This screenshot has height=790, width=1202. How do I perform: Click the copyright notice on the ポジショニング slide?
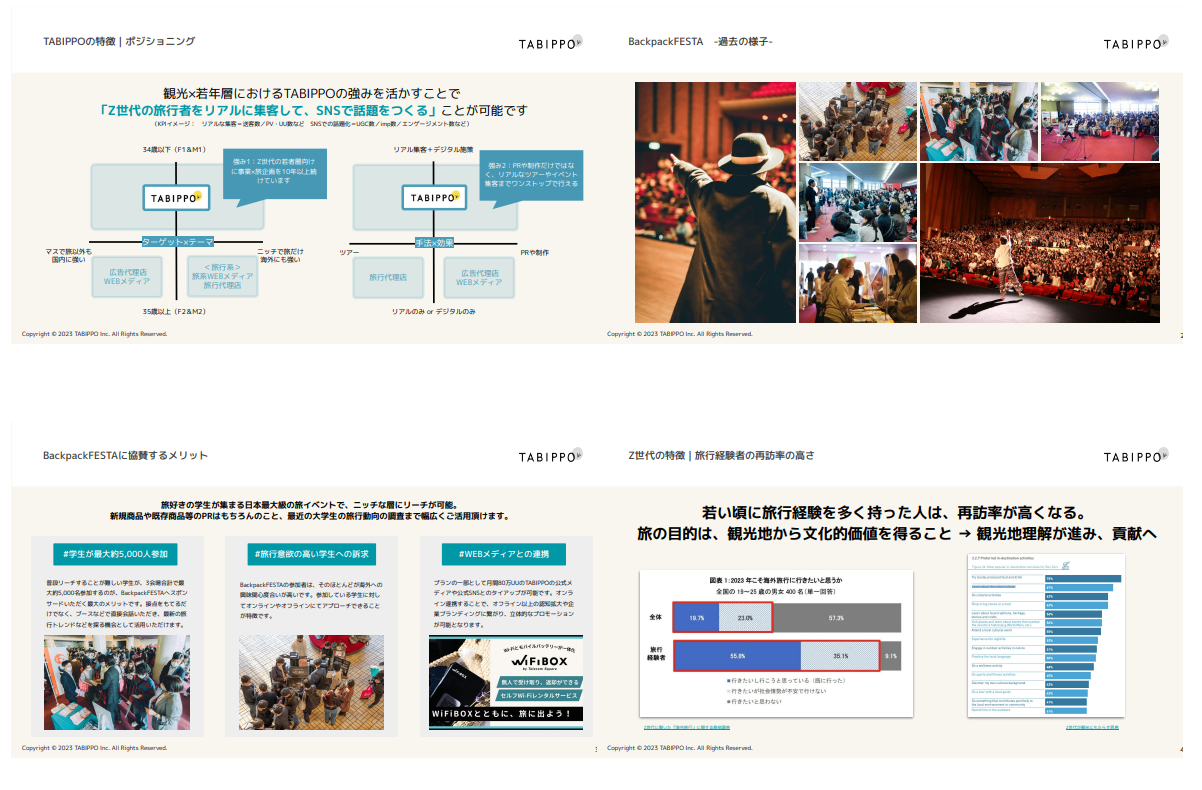[x=94, y=334]
